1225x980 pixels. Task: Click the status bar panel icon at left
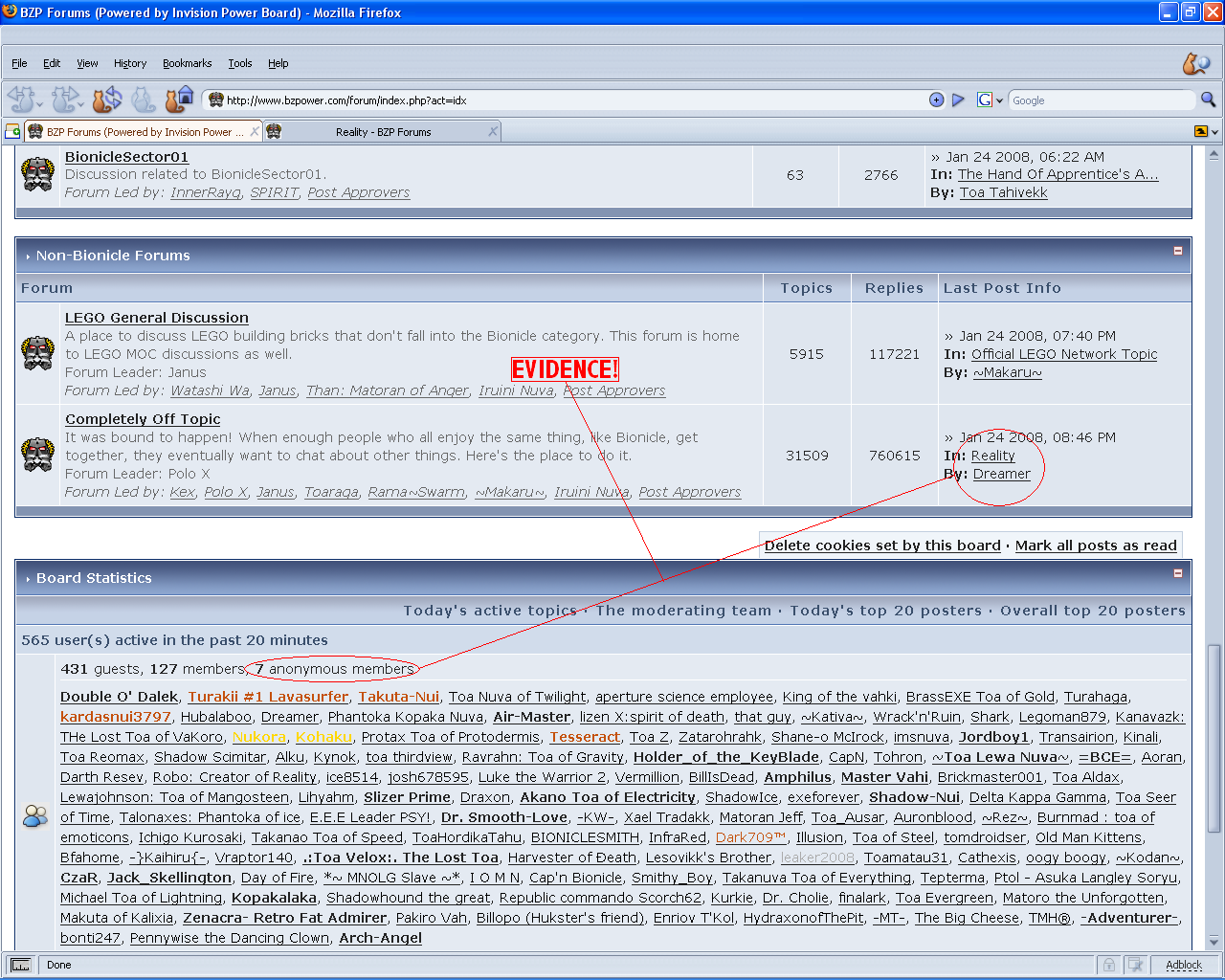pos(20,965)
